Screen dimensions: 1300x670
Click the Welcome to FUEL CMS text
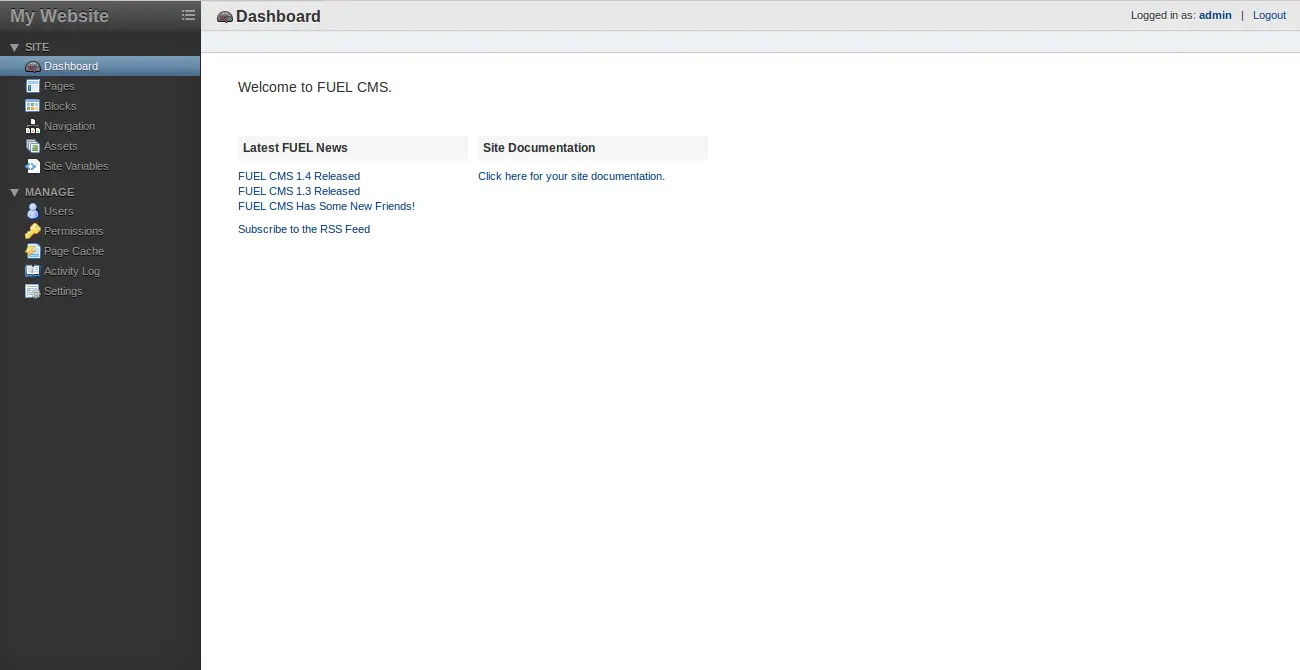(315, 87)
